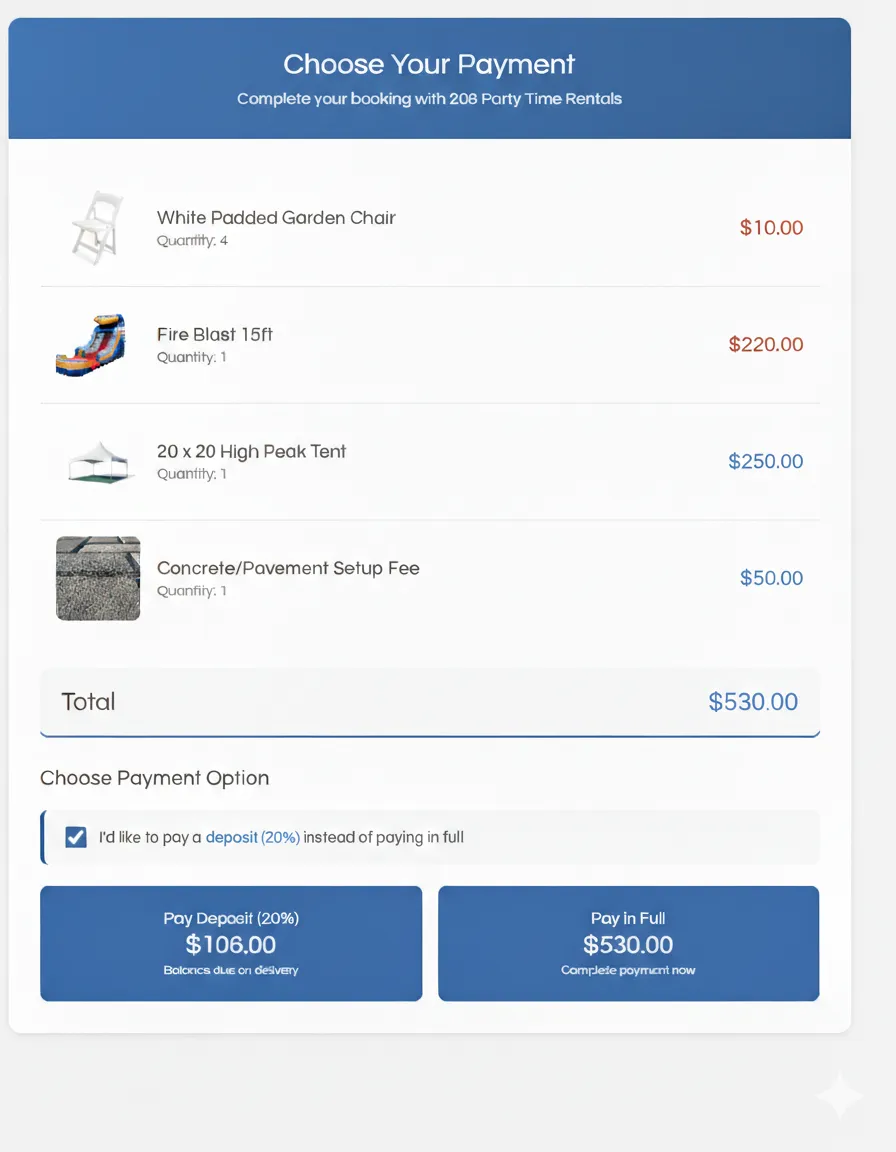
Task: Click the 20 x 20 High Peak Tent name
Action: click(251, 452)
